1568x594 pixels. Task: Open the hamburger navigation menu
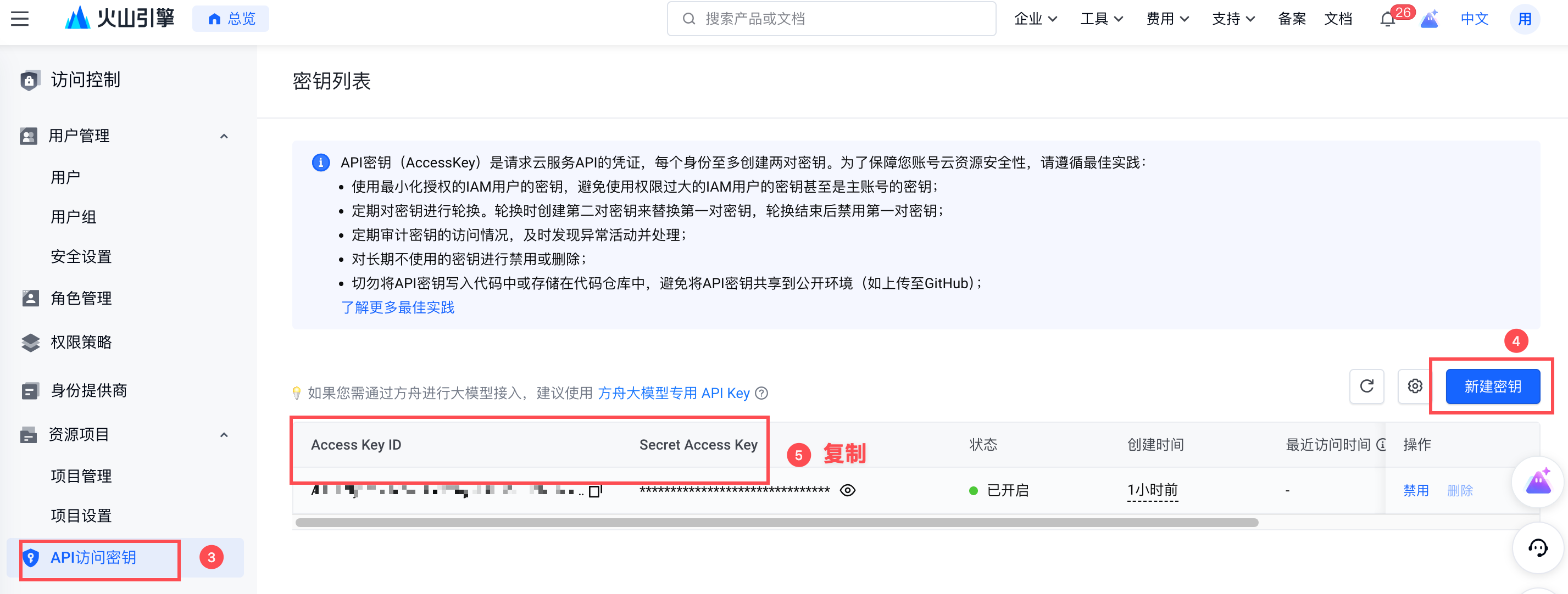coord(20,19)
